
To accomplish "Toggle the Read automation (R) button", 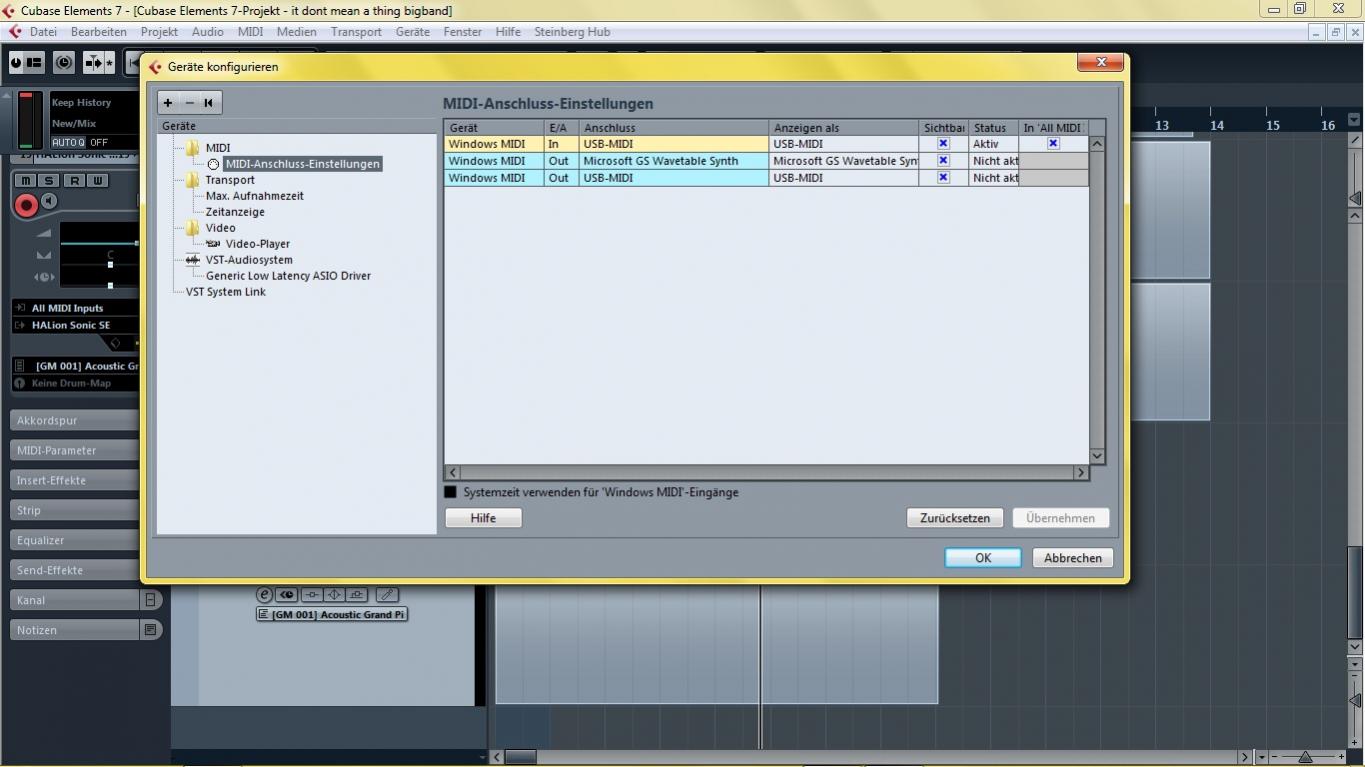I will pos(74,181).
